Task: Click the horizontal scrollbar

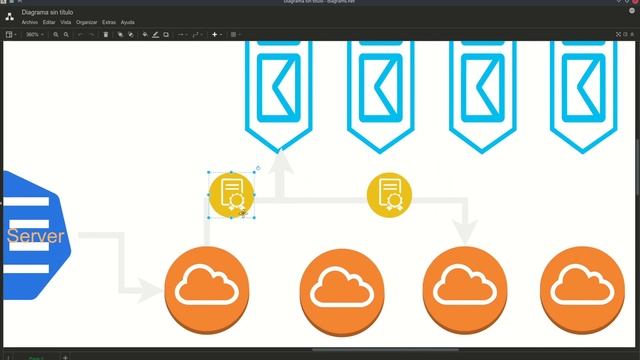Action: [385, 350]
